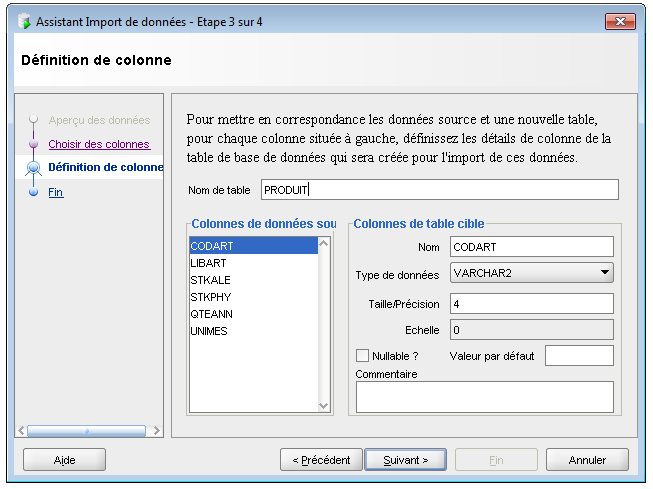
Task: Select the STKPHY source column
Action: (x=209, y=297)
